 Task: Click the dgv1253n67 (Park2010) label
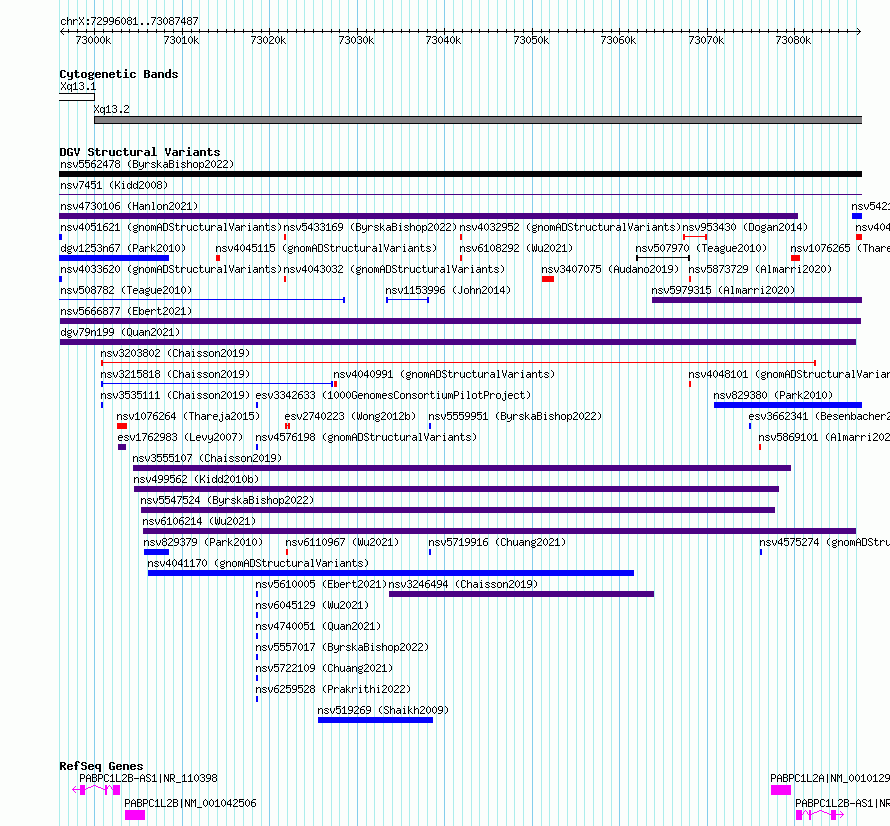[x=123, y=248]
